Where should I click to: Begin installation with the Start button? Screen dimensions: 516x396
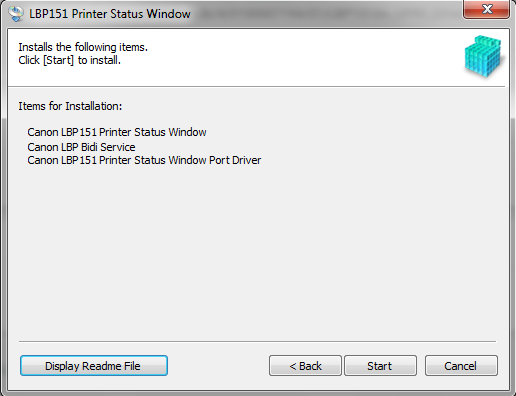[x=380, y=366]
